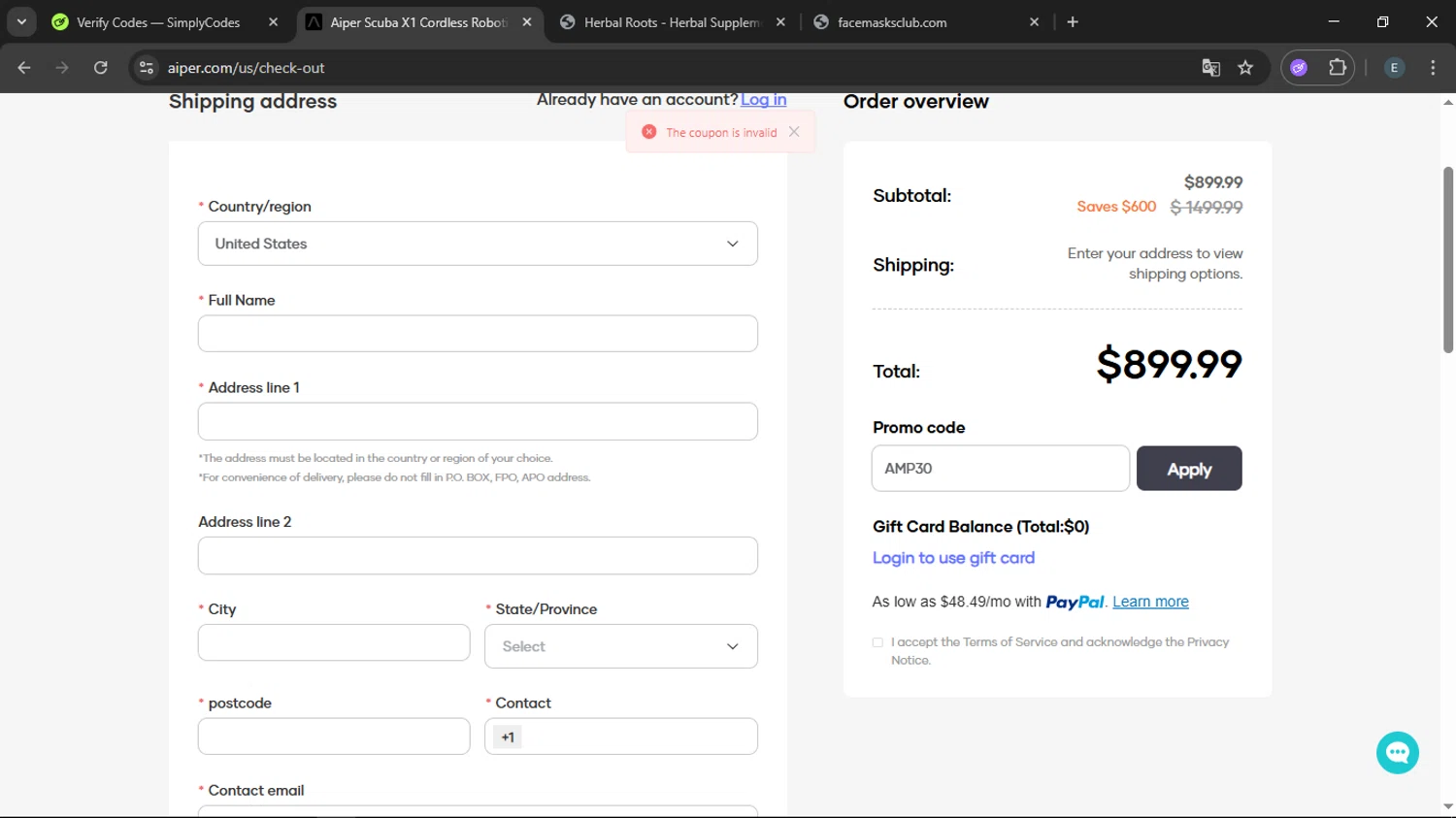Open Chrome three-dot menu
1456x818 pixels.
(x=1433, y=68)
